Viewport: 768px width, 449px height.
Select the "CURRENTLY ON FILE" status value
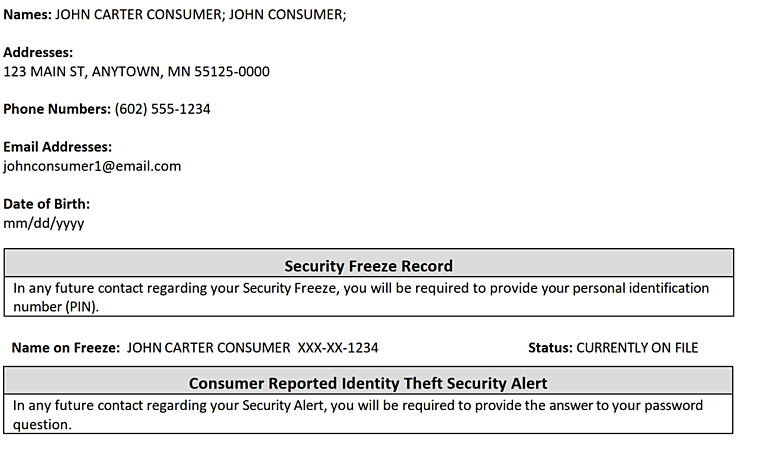[637, 348]
